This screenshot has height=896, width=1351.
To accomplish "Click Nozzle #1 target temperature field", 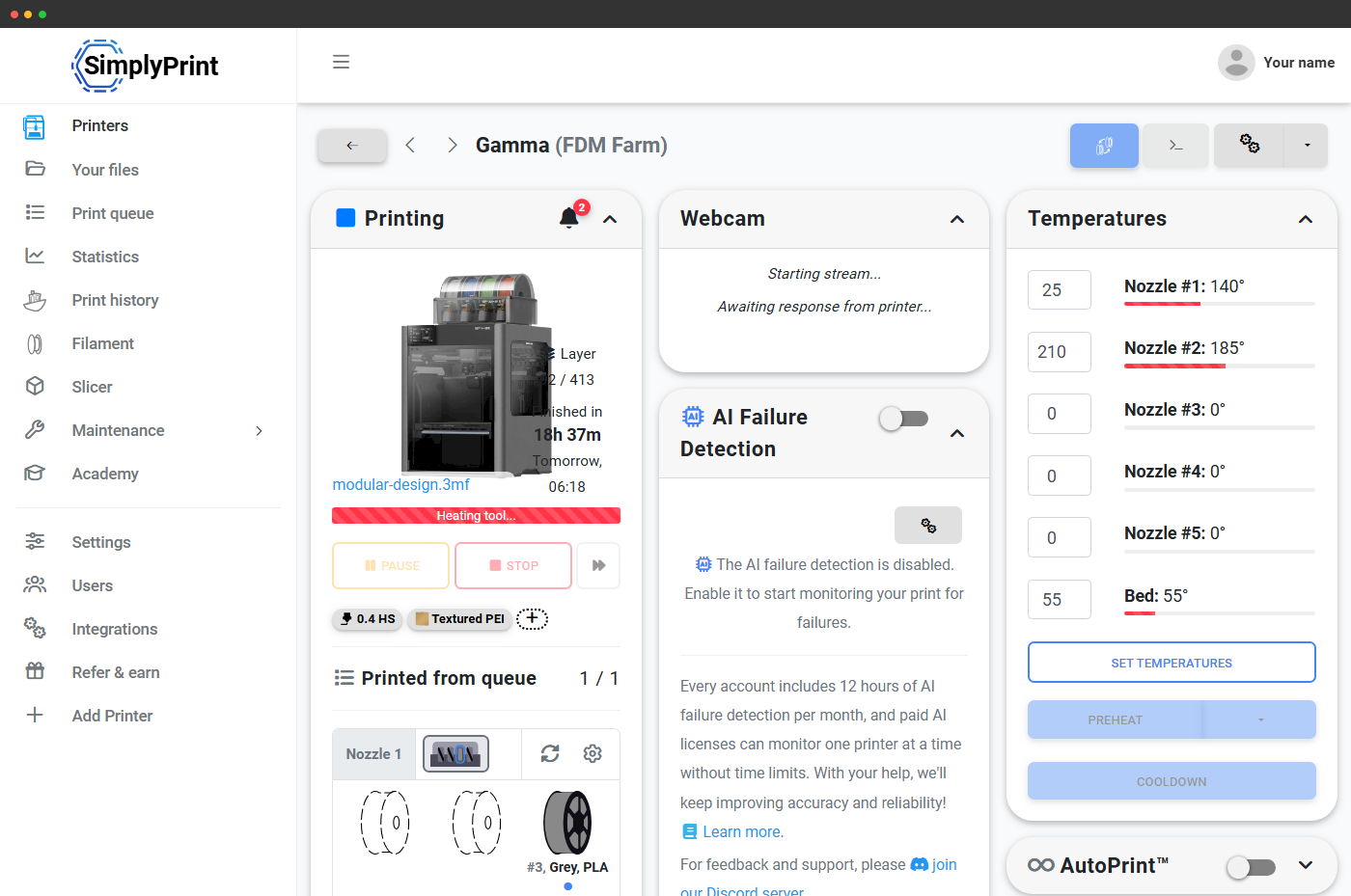I will [1060, 289].
